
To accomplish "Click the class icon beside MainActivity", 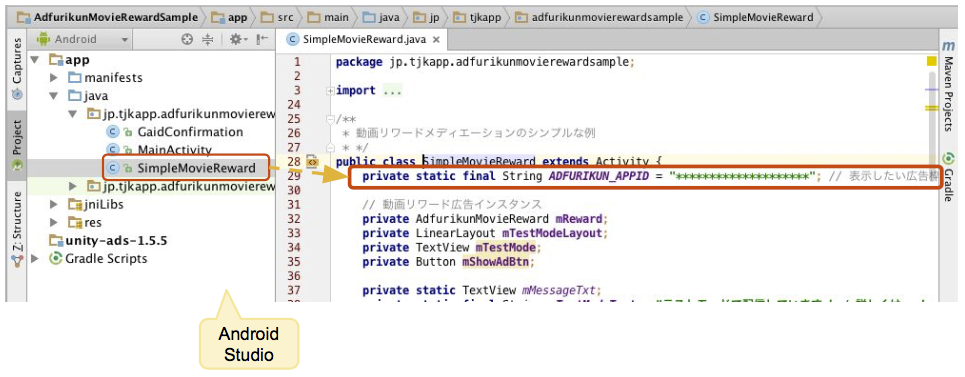I will (x=112, y=149).
